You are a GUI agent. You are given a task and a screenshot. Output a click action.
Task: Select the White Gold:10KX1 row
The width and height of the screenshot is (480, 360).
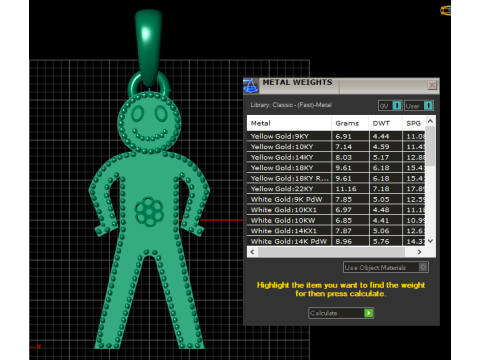point(336,210)
